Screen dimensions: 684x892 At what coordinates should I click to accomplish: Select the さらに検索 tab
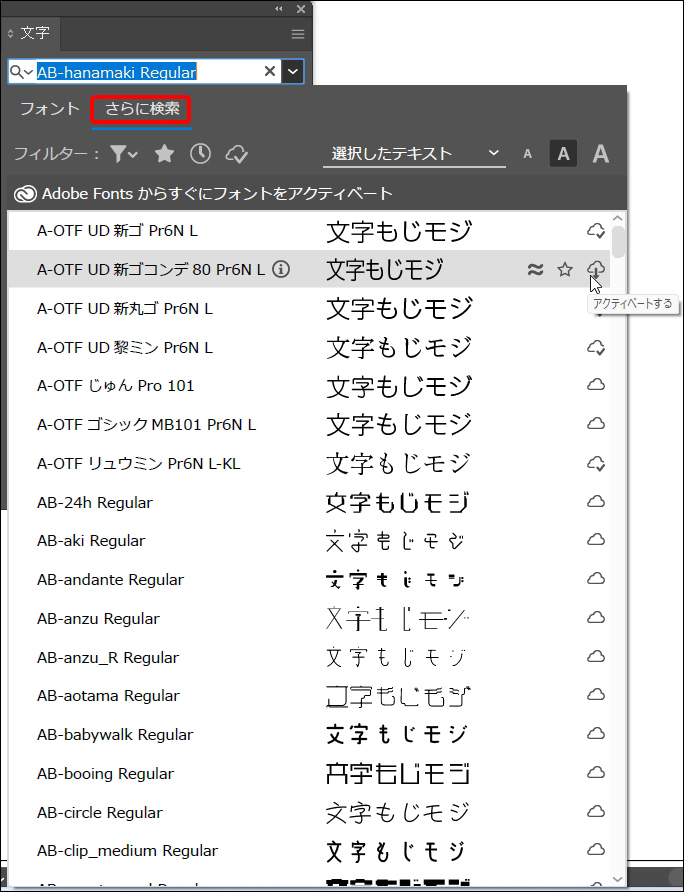[141, 109]
